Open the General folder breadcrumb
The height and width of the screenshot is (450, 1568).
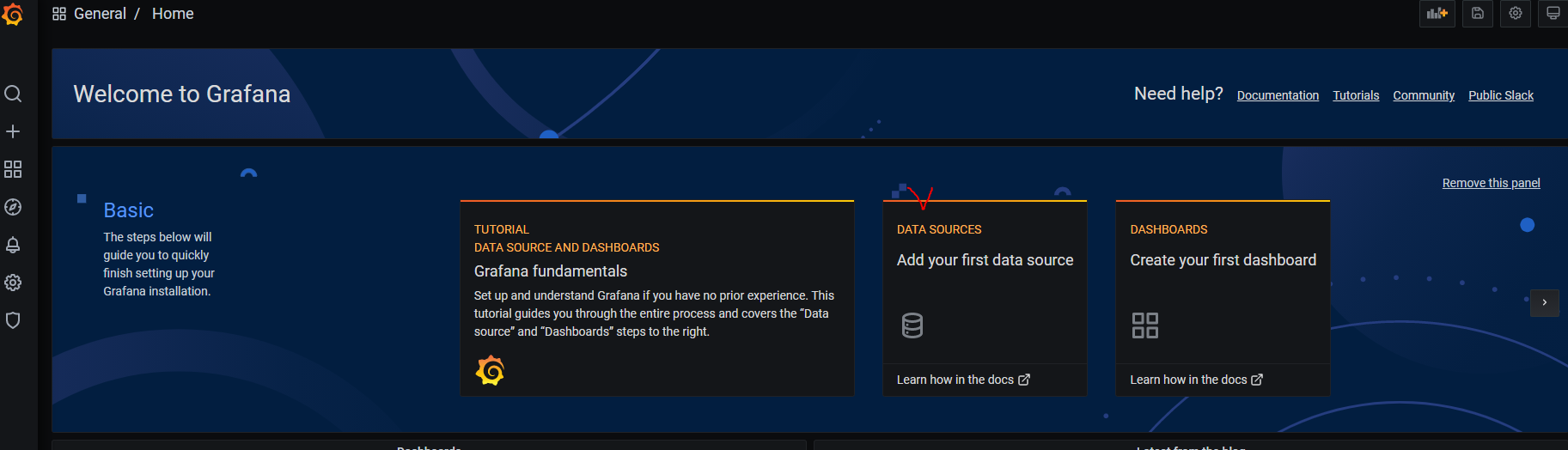click(x=100, y=14)
